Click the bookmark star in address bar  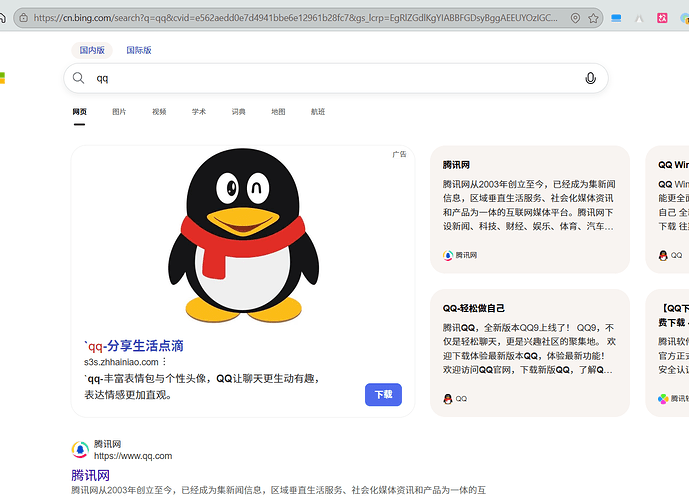pos(593,18)
